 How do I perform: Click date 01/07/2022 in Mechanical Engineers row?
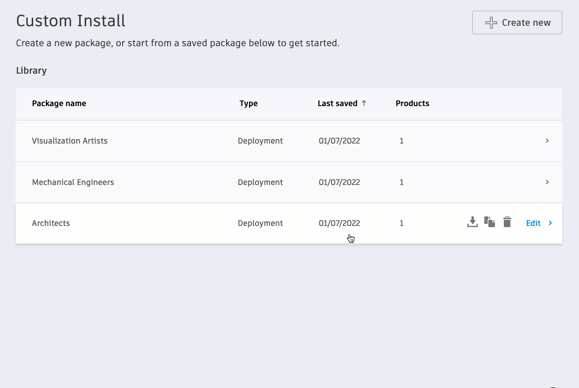pyautogui.click(x=339, y=182)
